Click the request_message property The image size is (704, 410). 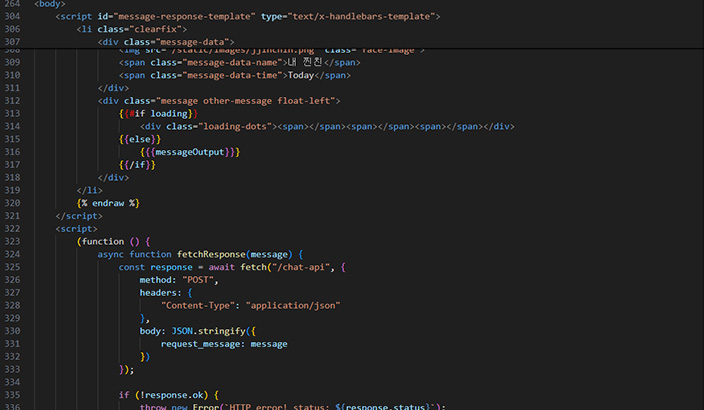202,344
